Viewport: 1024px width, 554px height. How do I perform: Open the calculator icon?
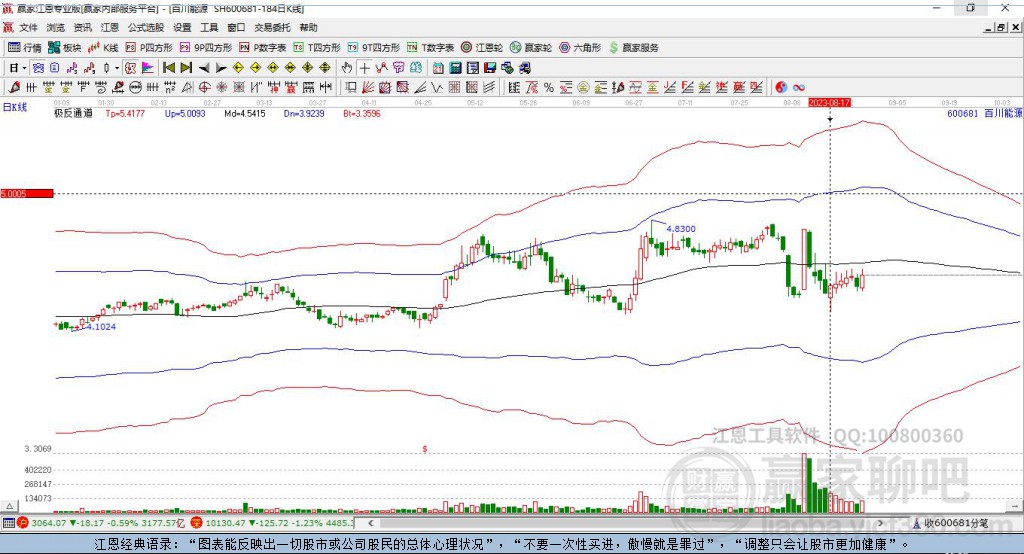click(456, 68)
